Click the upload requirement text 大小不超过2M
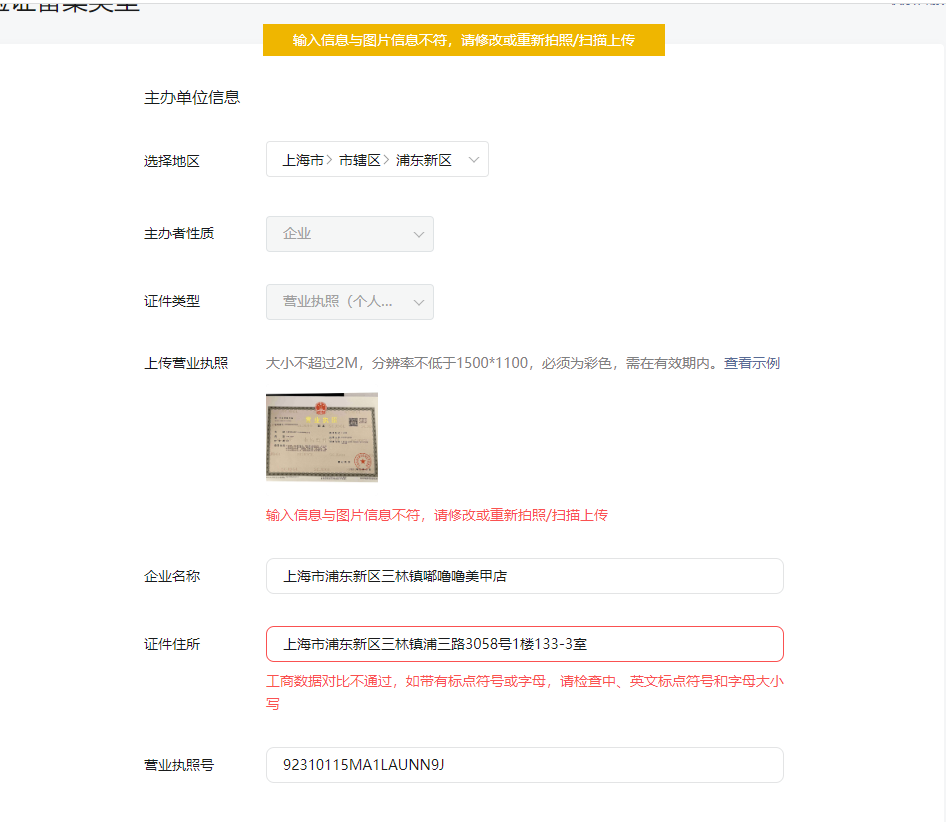The image size is (946, 822). coord(494,363)
